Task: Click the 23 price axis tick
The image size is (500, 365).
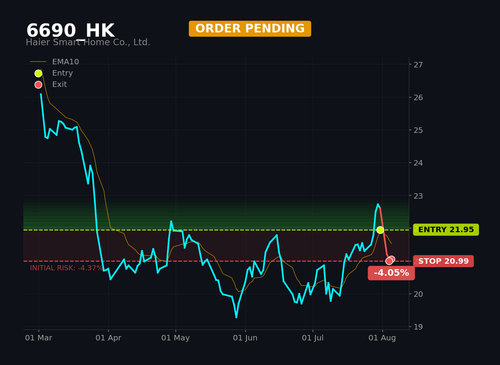Action: [418, 196]
